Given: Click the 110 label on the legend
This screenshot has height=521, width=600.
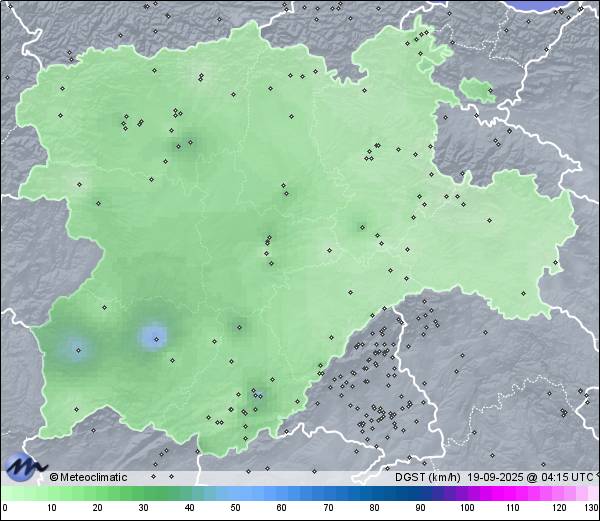Looking at the screenshot, I should (x=513, y=508).
